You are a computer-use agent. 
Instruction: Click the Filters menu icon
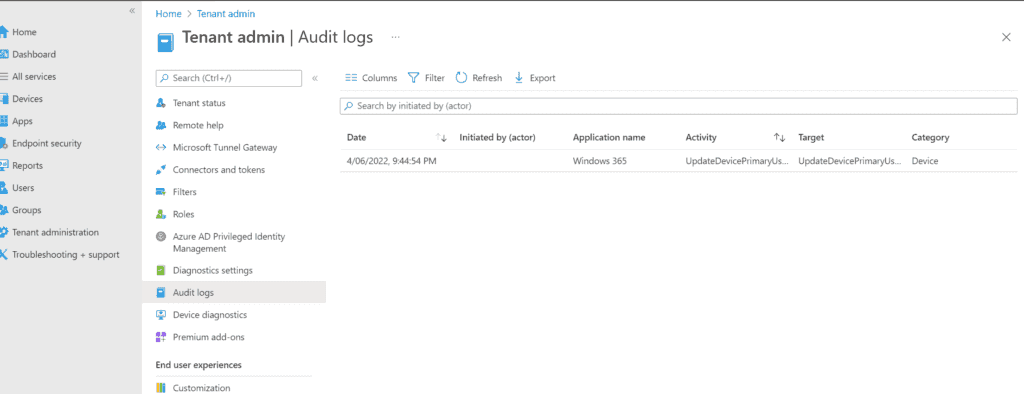(x=161, y=192)
